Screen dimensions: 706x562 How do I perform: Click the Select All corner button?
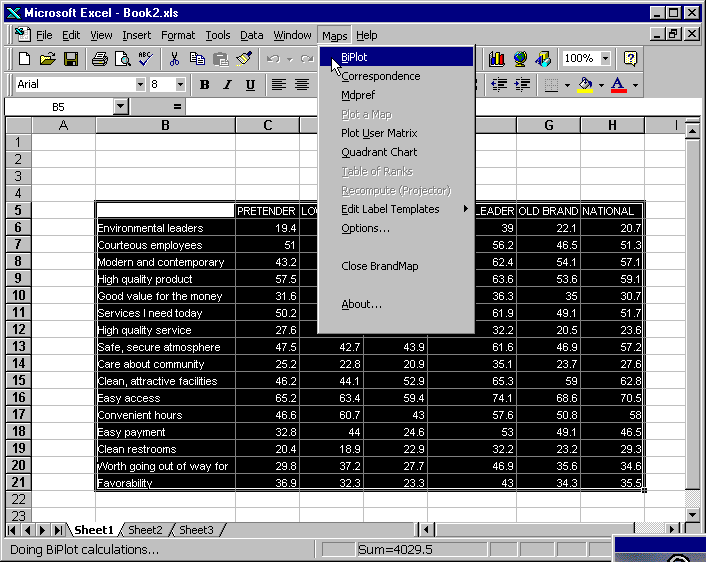(18, 125)
